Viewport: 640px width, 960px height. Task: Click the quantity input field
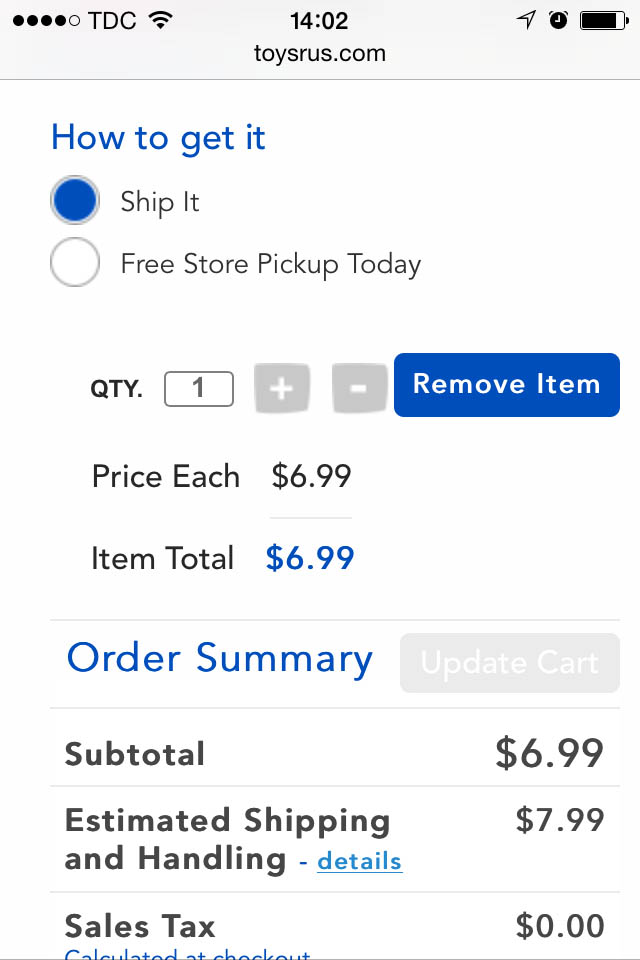(199, 388)
